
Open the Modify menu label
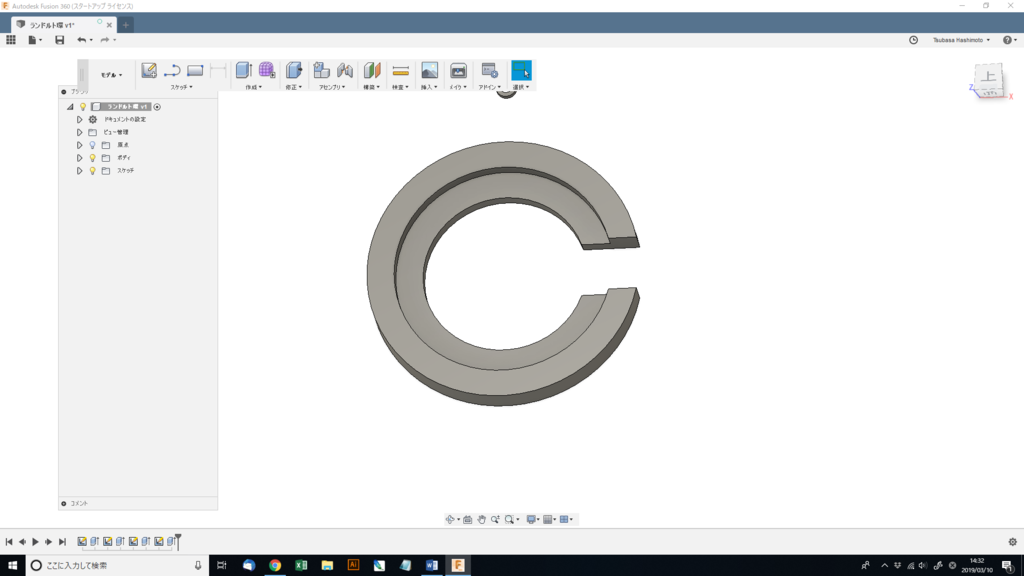(x=293, y=87)
